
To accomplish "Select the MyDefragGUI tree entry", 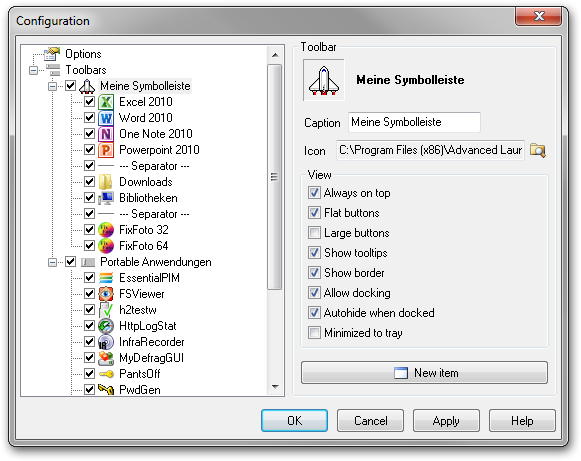I will pyautogui.click(x=151, y=358).
